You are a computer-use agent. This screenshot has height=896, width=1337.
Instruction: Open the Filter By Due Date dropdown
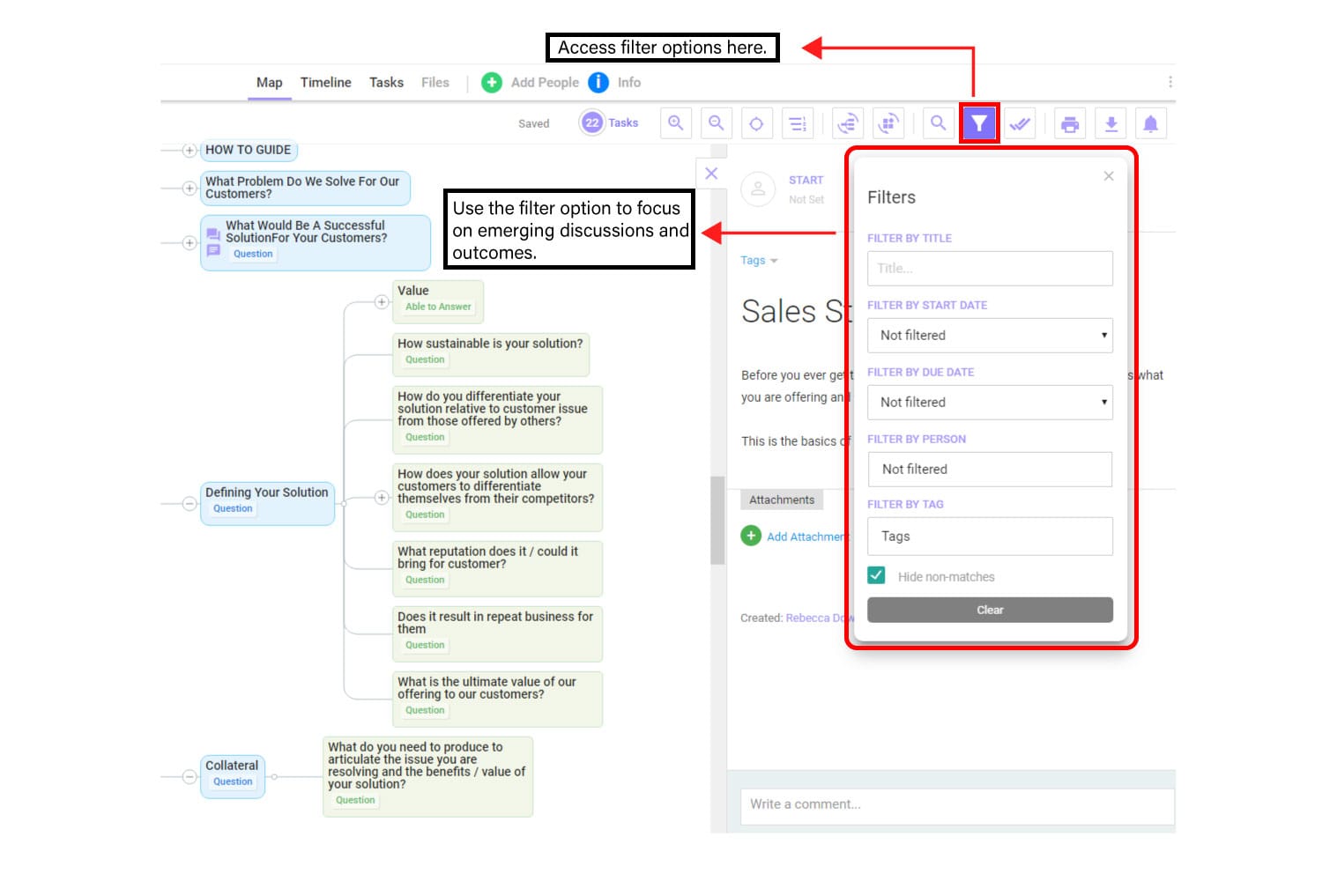click(989, 402)
